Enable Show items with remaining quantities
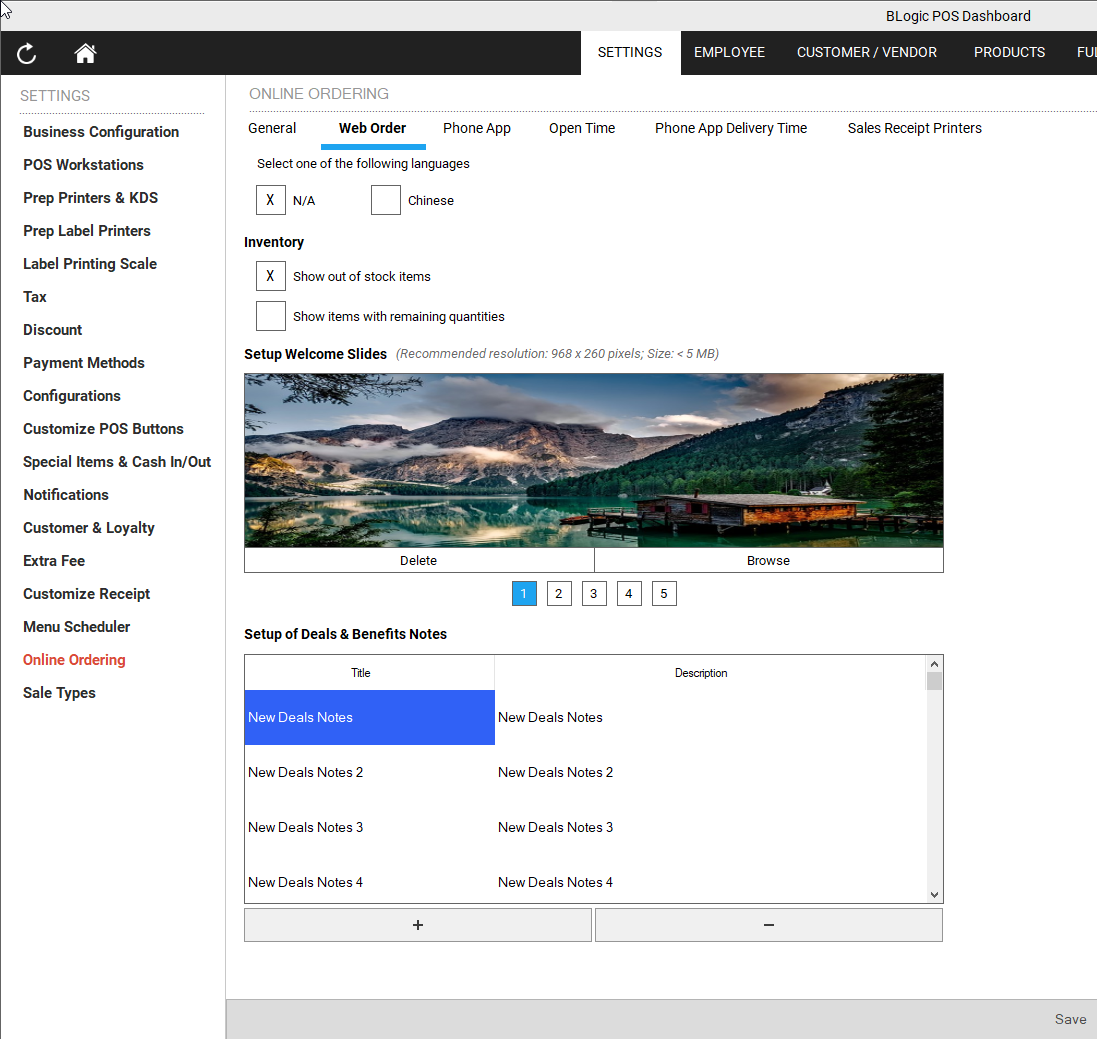The height and width of the screenshot is (1039, 1097). (270, 315)
